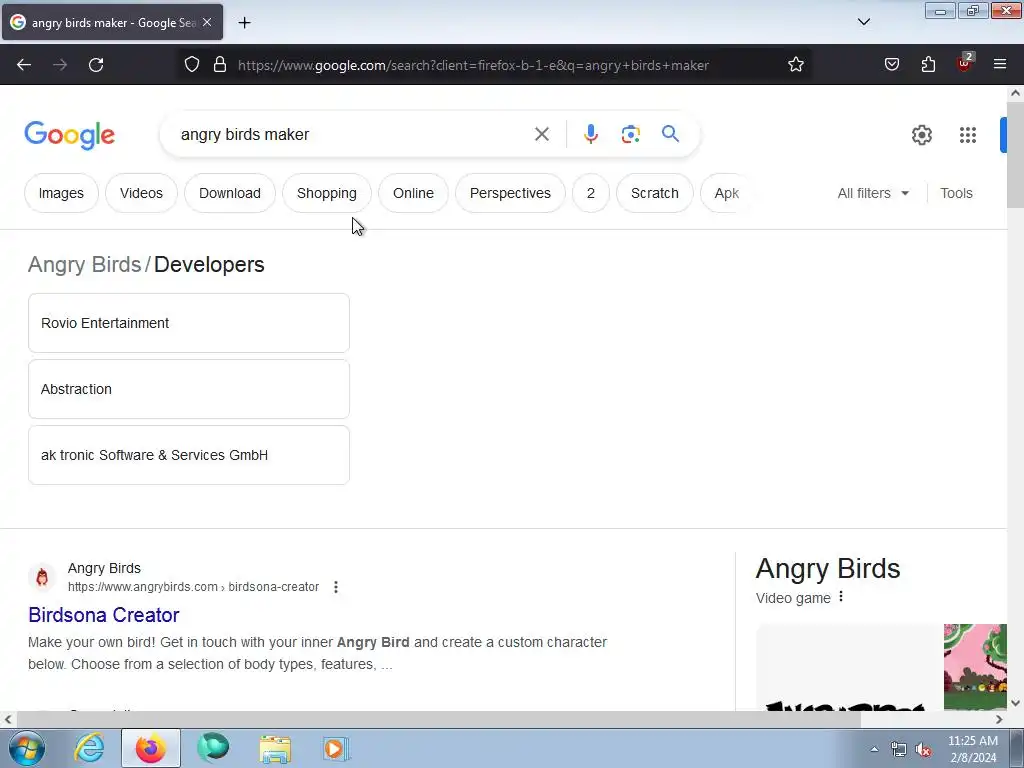Open the Firefox hamburger menu
The height and width of the screenshot is (768, 1024).
pyautogui.click(x=1000, y=64)
